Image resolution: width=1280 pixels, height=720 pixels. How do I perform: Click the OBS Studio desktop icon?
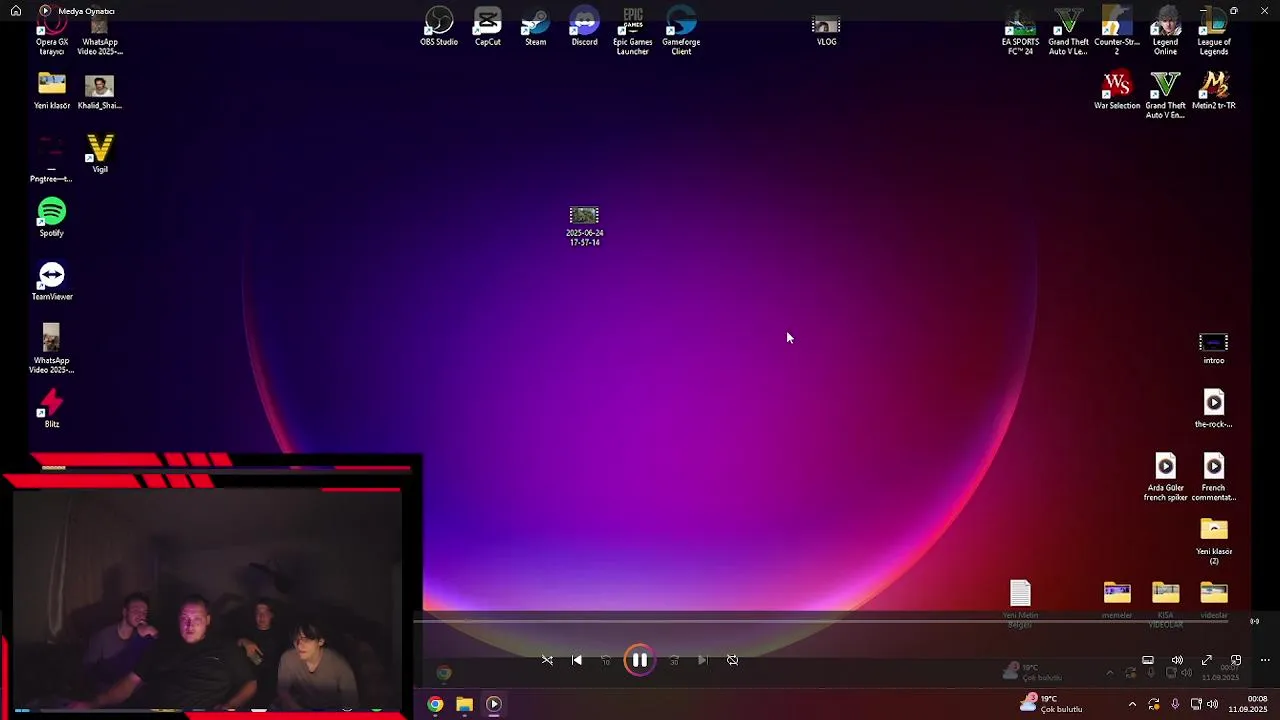point(439,27)
